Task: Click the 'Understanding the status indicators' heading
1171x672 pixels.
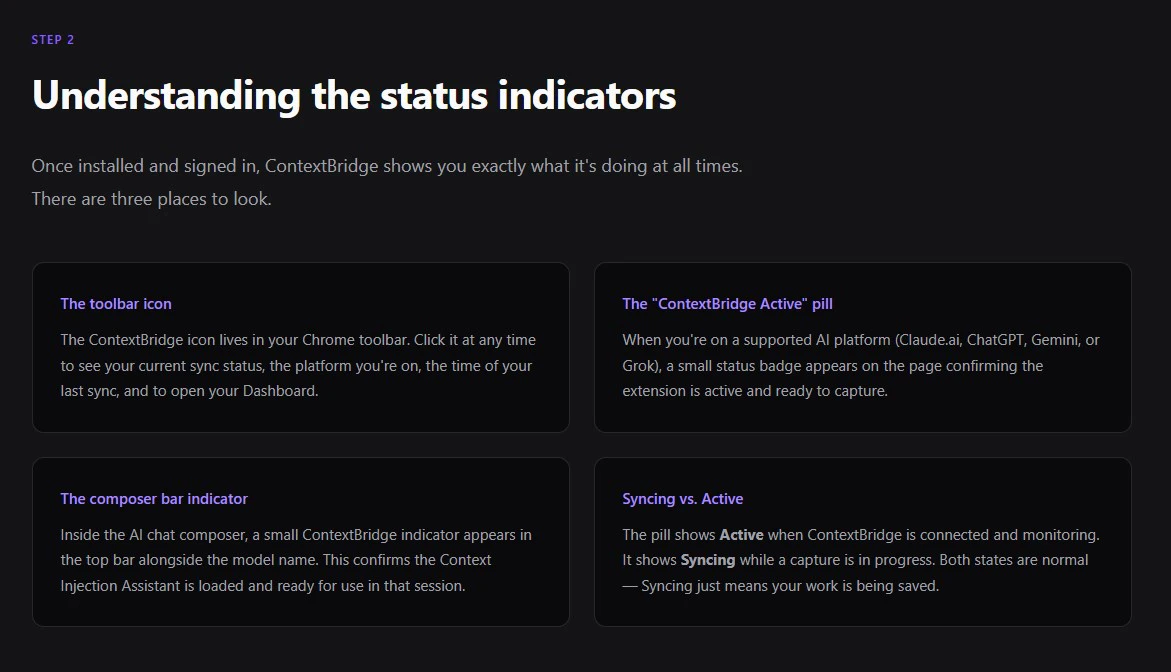Action: pyautogui.click(x=354, y=96)
